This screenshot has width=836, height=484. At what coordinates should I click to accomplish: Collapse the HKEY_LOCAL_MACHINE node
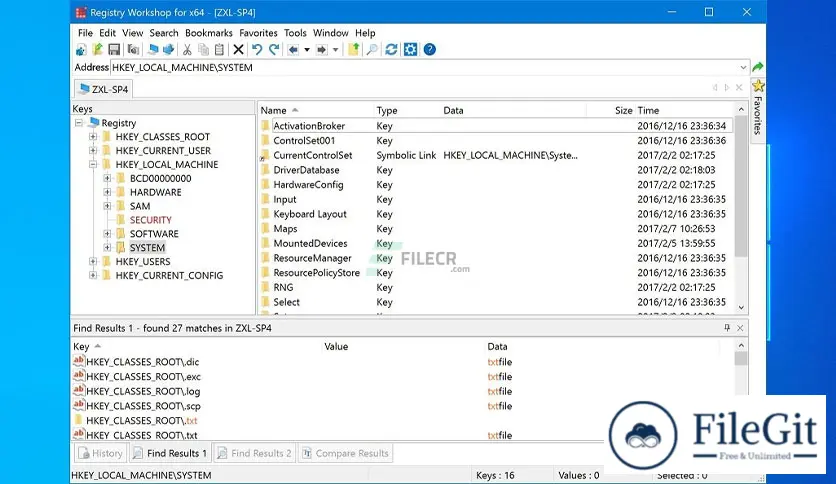point(93,164)
